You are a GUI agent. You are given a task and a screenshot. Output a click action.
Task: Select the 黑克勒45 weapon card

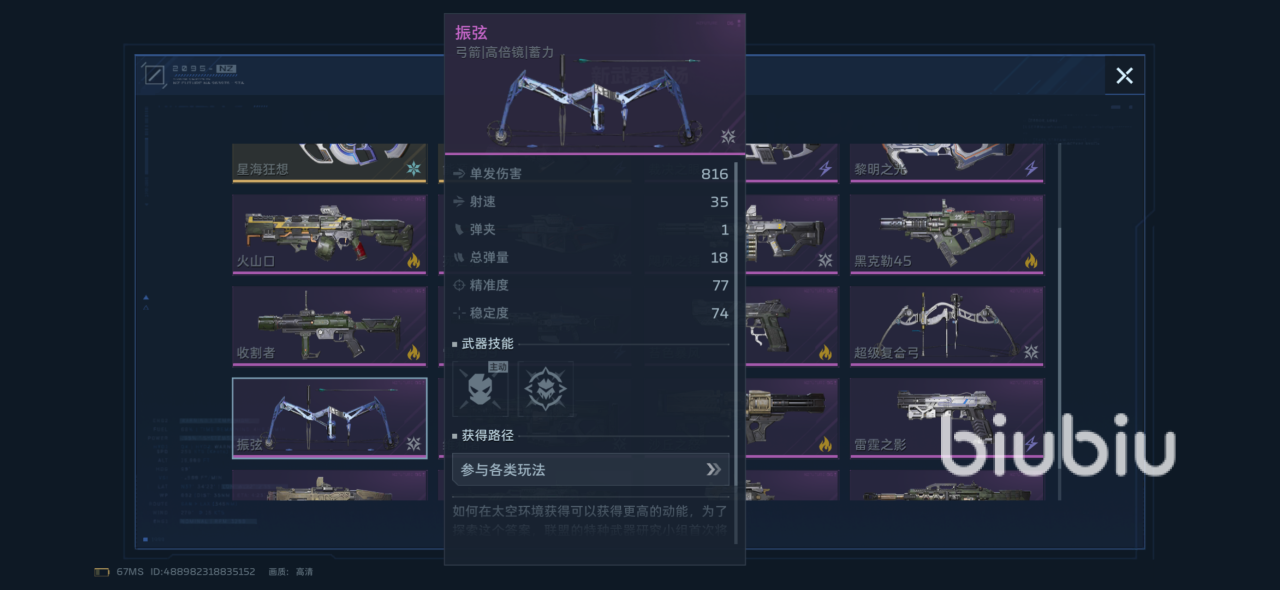(x=947, y=234)
